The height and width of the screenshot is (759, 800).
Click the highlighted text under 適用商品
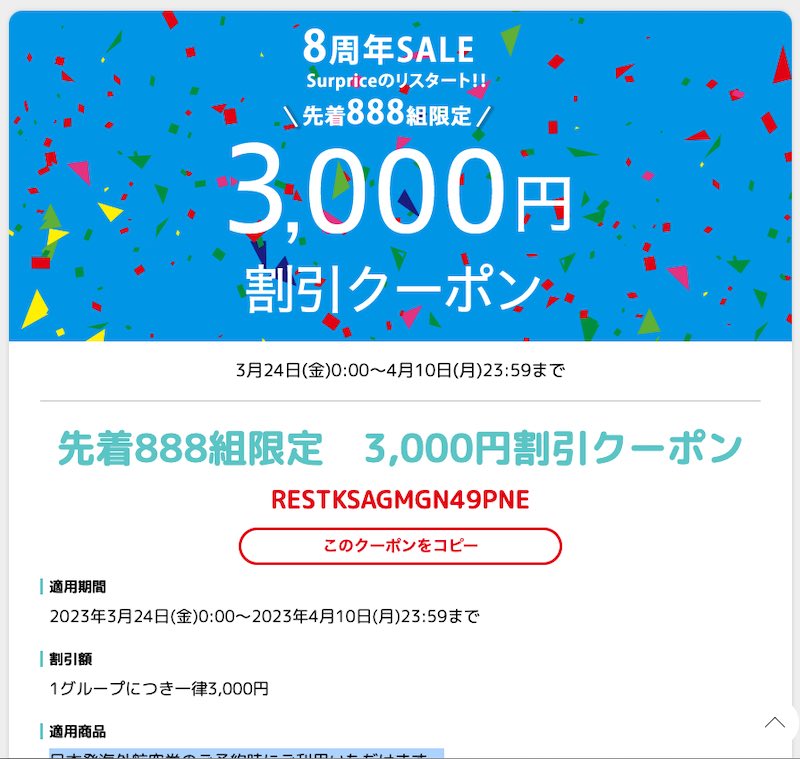pyautogui.click(x=246, y=754)
